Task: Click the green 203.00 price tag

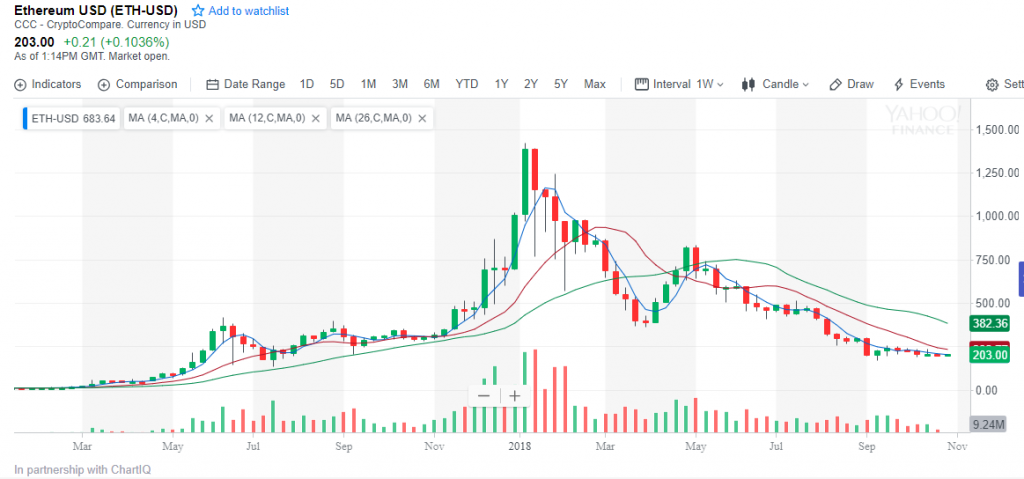Action: (x=990, y=355)
